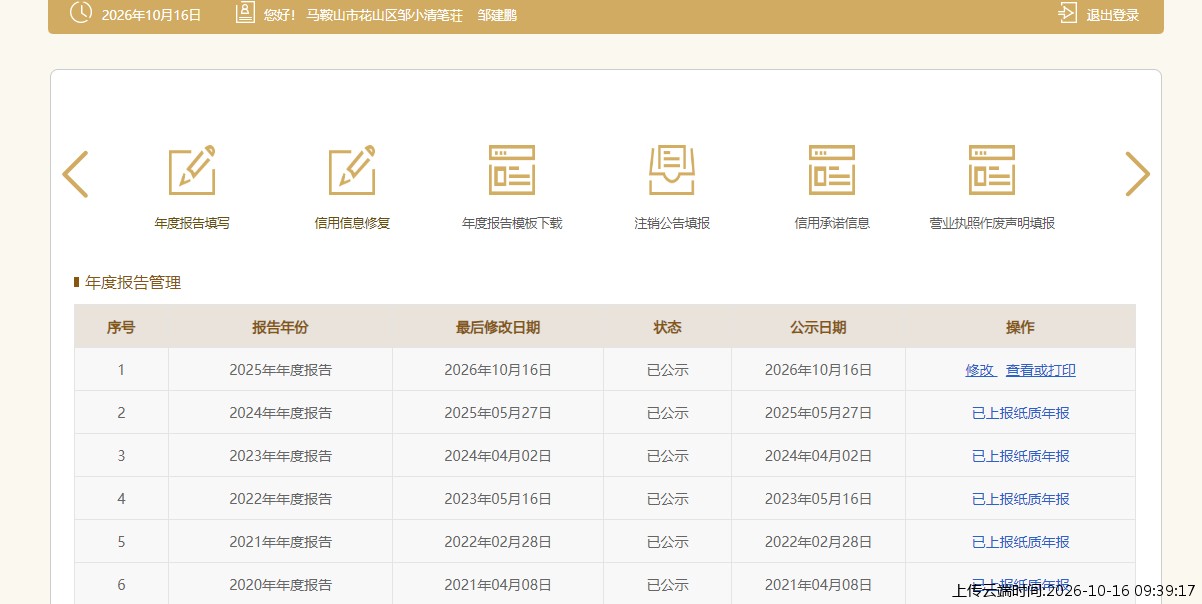Viewport: 1202px width, 604px height.
Task: Click the clock icon beside the date
Action: (81, 13)
